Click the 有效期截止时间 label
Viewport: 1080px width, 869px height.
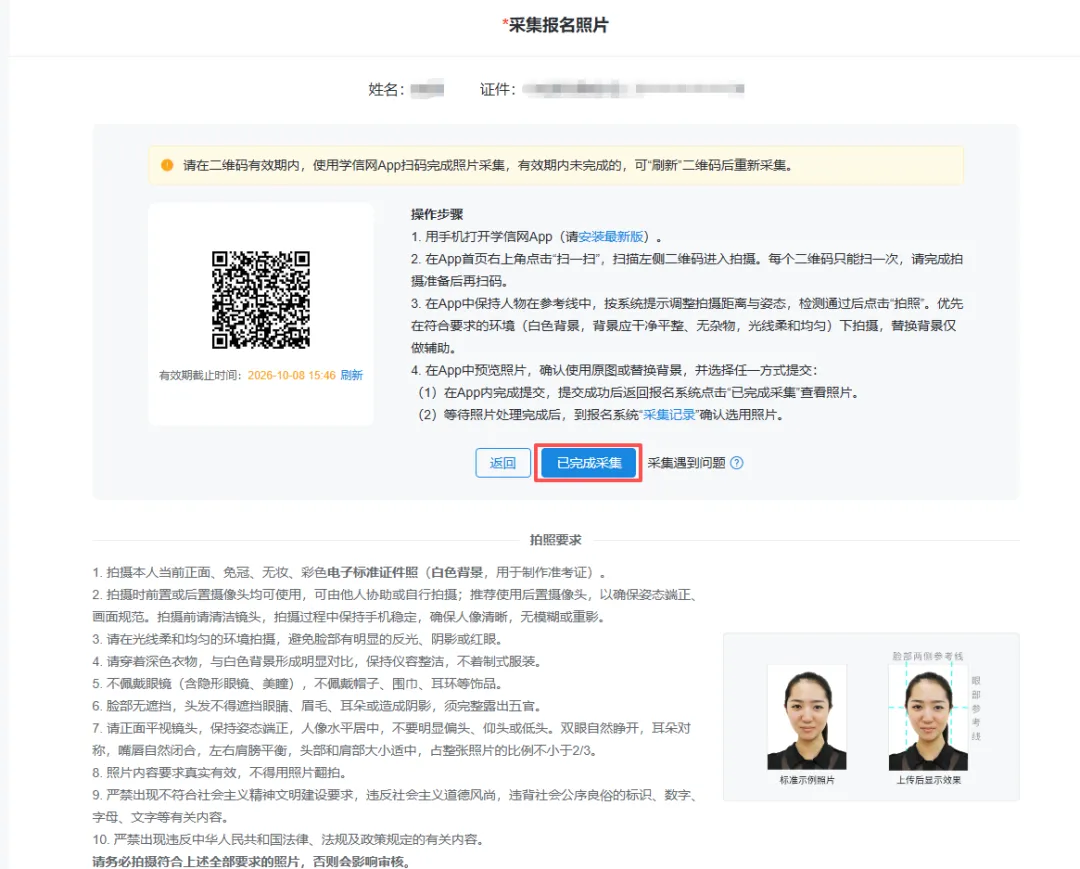200,375
